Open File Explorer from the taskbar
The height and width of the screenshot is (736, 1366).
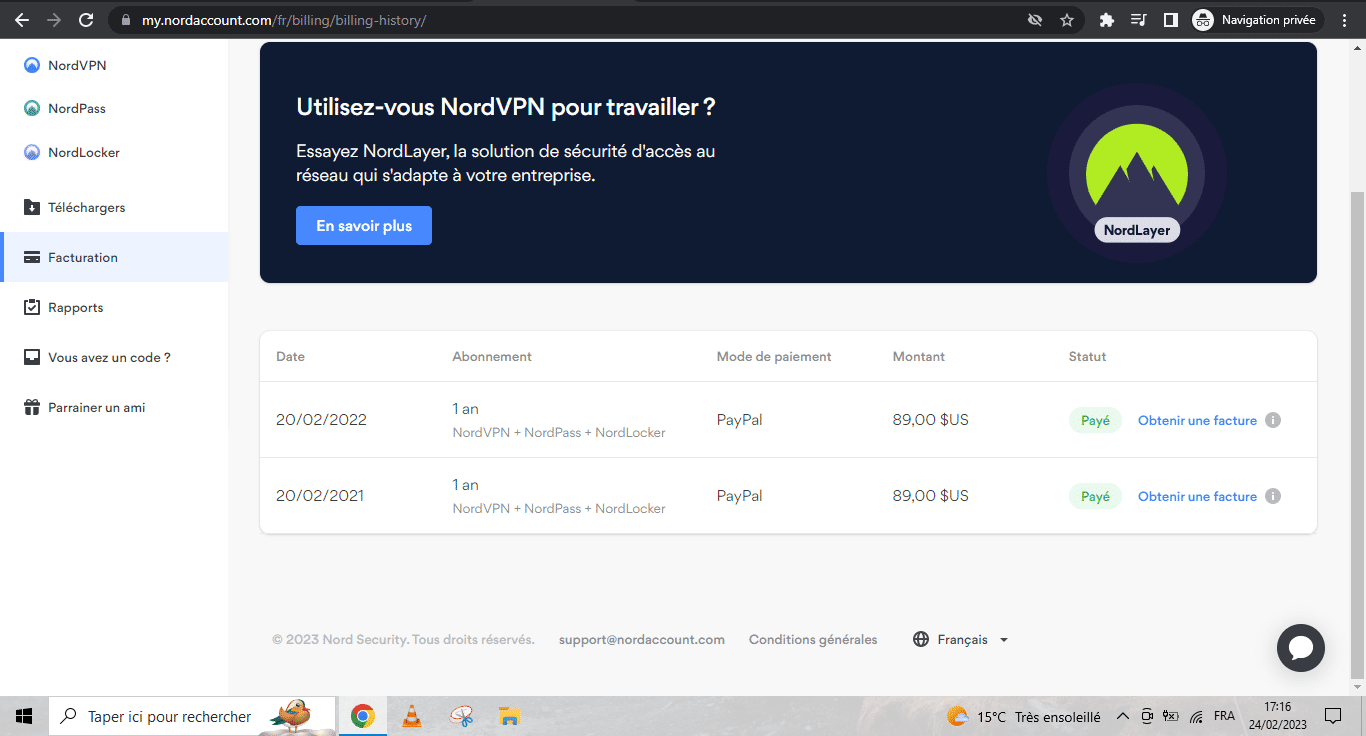(510, 716)
